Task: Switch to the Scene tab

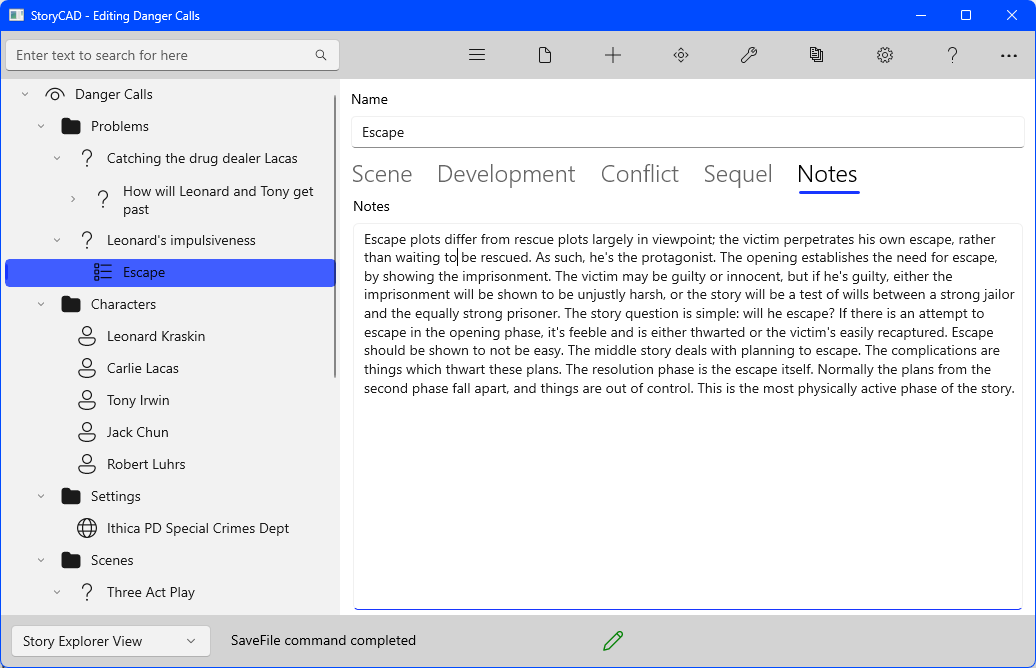Action: click(382, 174)
